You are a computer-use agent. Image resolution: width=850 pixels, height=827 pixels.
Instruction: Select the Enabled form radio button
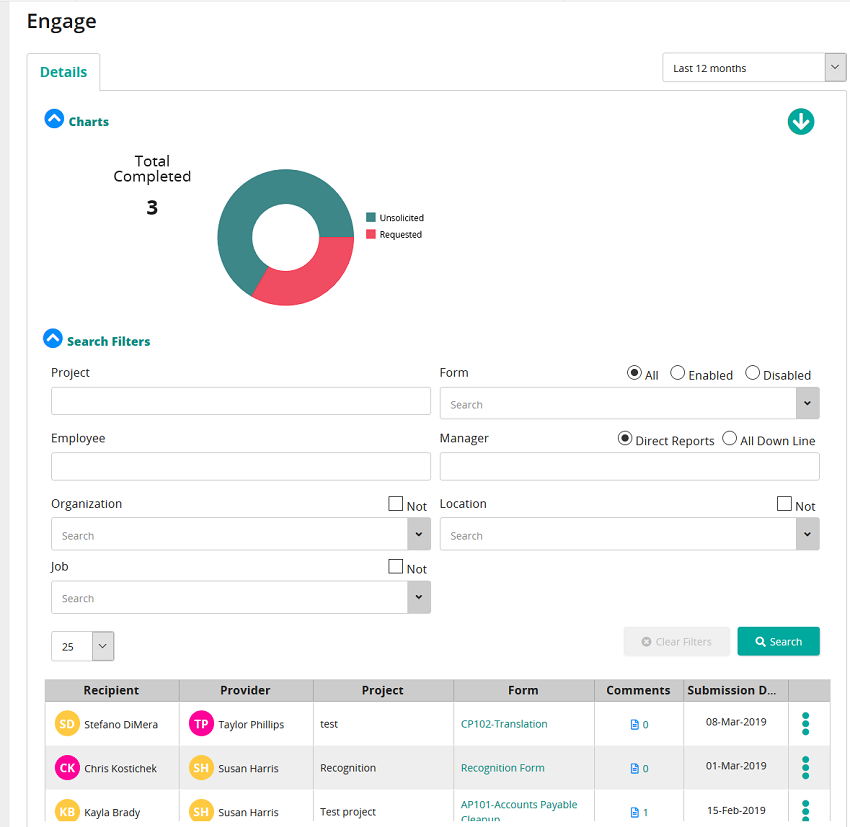(x=678, y=373)
